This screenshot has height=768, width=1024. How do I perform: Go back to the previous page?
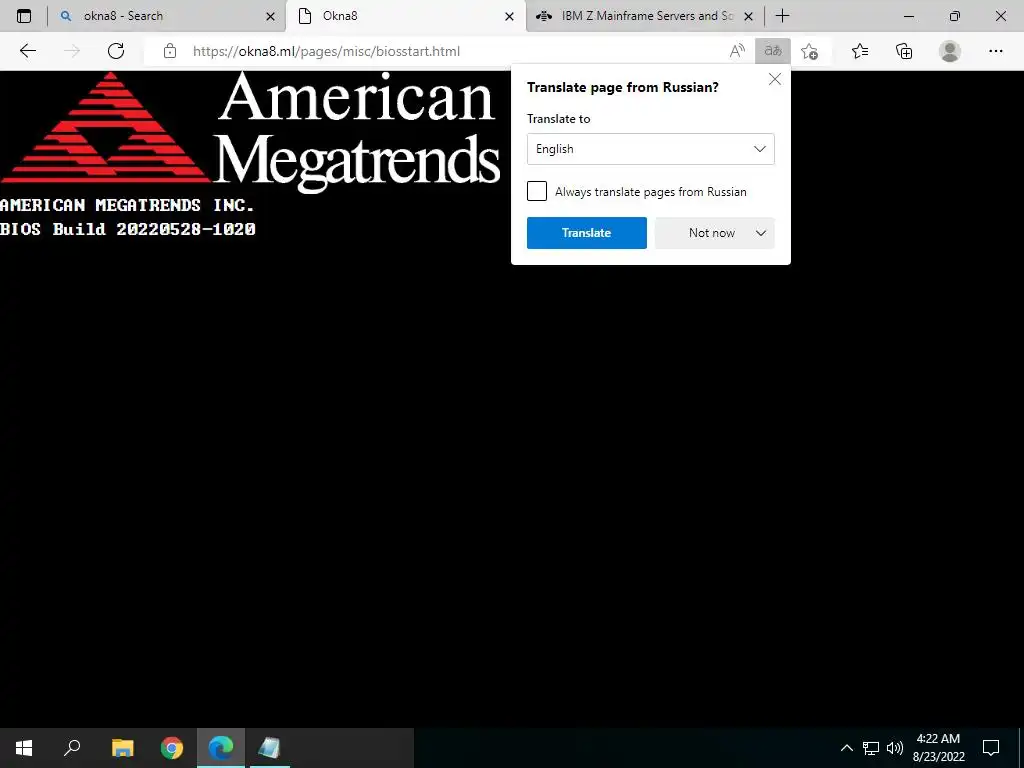point(27,51)
